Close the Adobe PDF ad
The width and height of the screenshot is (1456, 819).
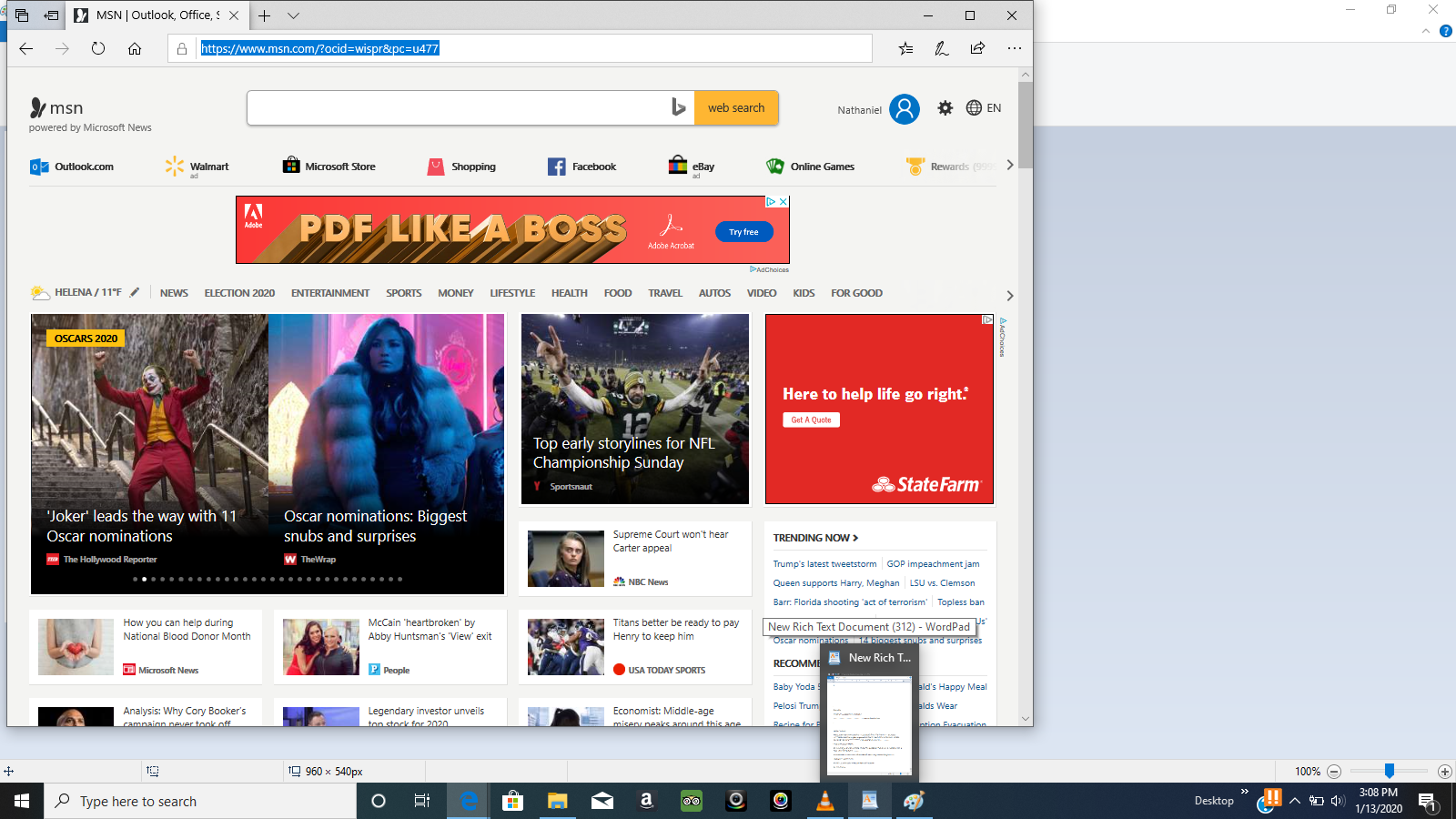(x=784, y=201)
